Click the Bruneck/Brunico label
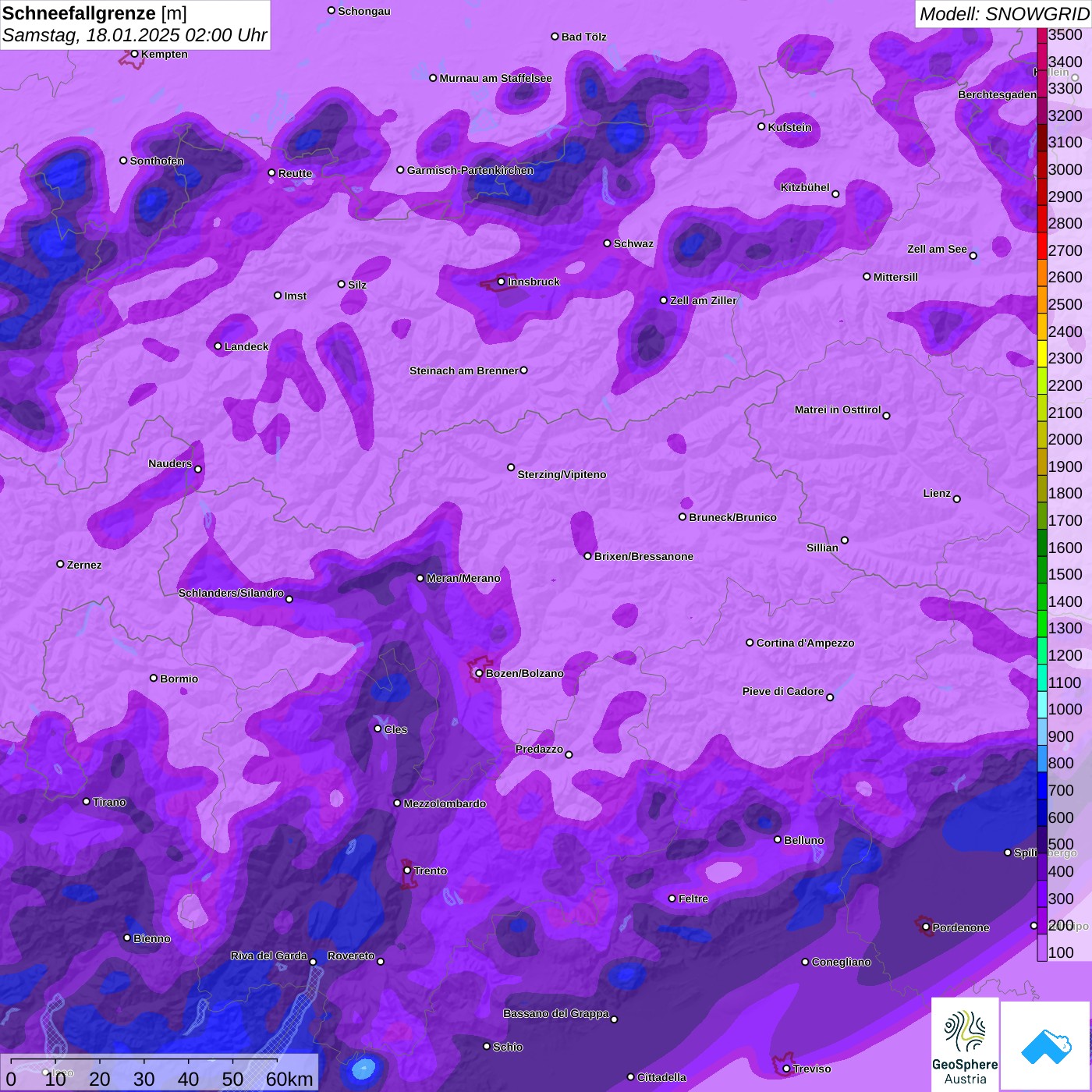Image resolution: width=1092 pixels, height=1092 pixels. tap(732, 517)
